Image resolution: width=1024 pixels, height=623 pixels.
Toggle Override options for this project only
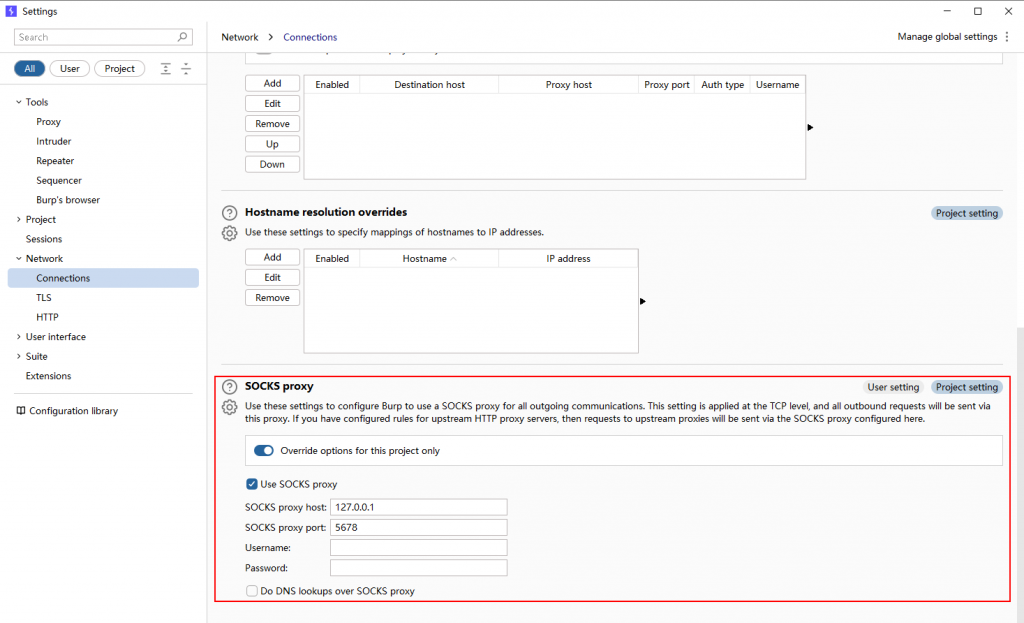[x=264, y=451]
